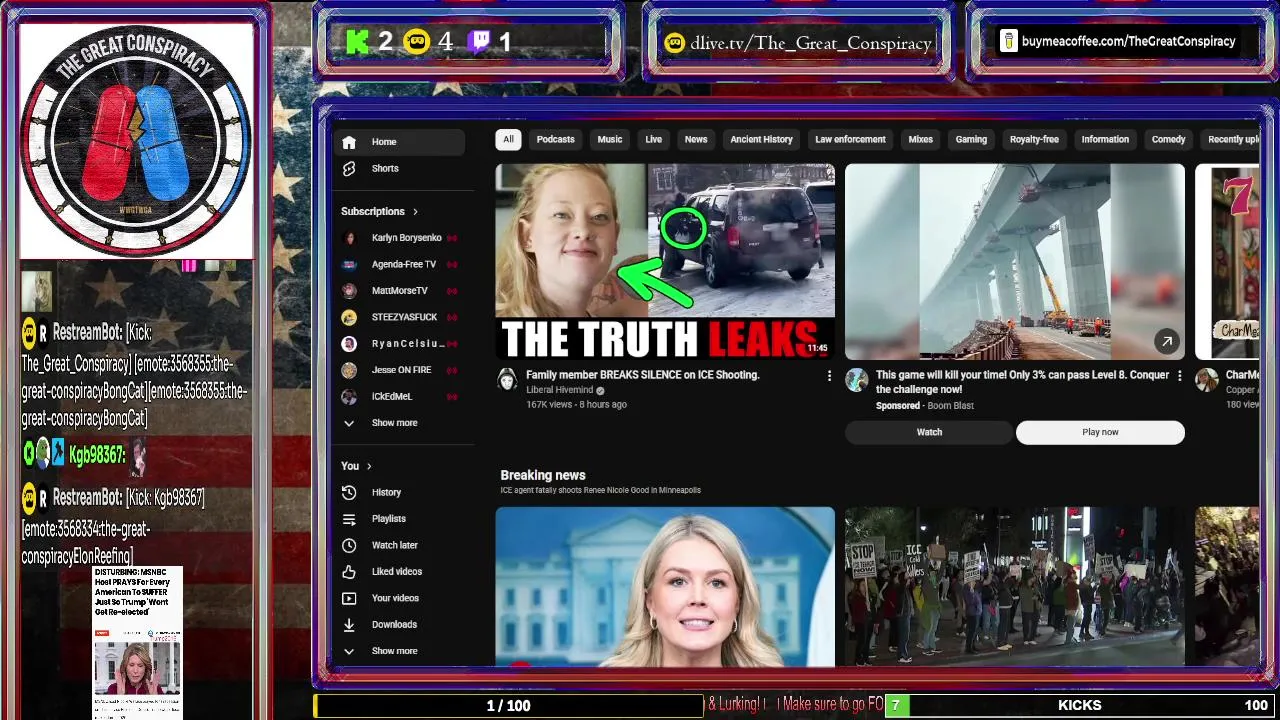This screenshot has height=720, width=1280.
Task: Click the dlive.tv/The_Great_Conspiracy text
Action: tap(810, 43)
